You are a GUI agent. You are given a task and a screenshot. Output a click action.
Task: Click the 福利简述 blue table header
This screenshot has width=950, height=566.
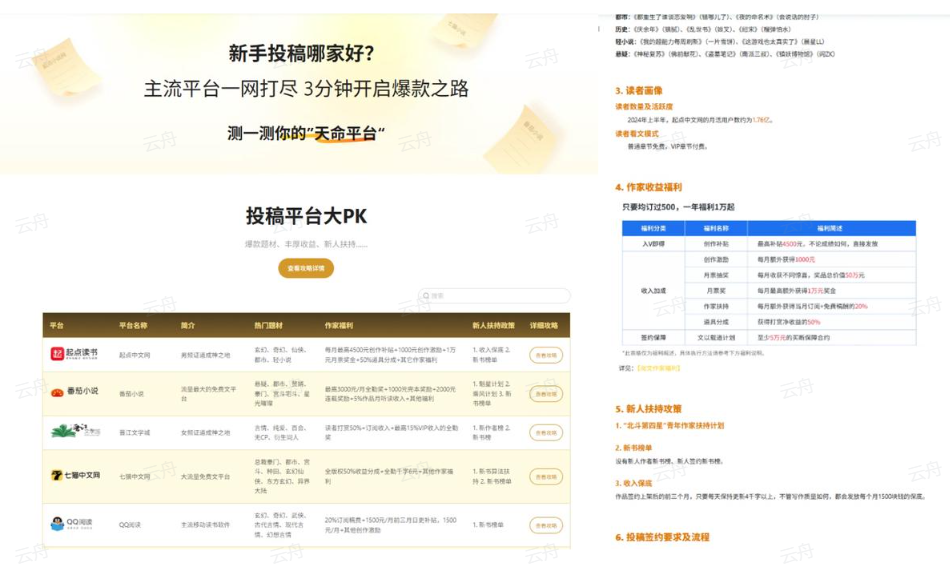click(x=830, y=228)
